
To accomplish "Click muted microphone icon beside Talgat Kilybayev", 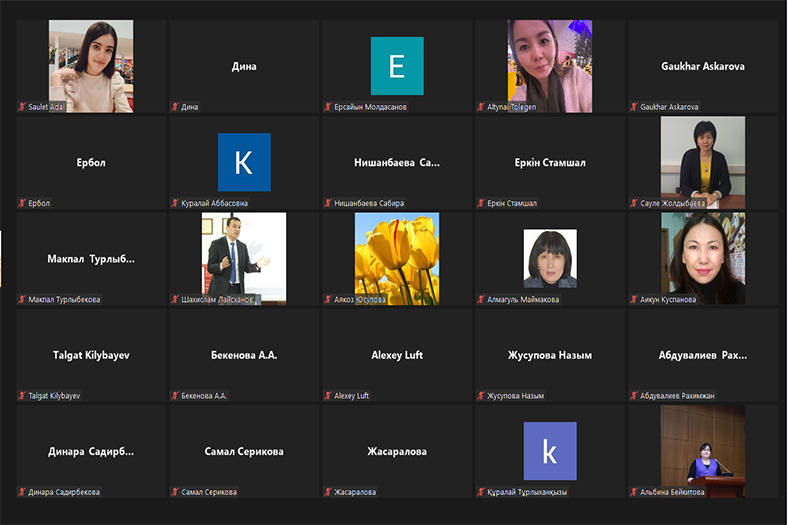I will (x=22, y=396).
